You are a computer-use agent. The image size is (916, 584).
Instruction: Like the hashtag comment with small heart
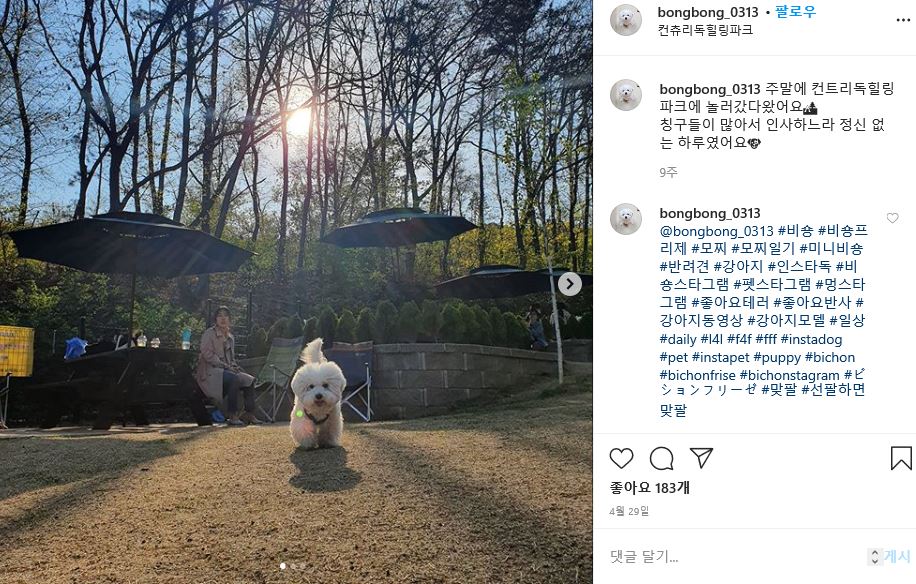[892, 218]
